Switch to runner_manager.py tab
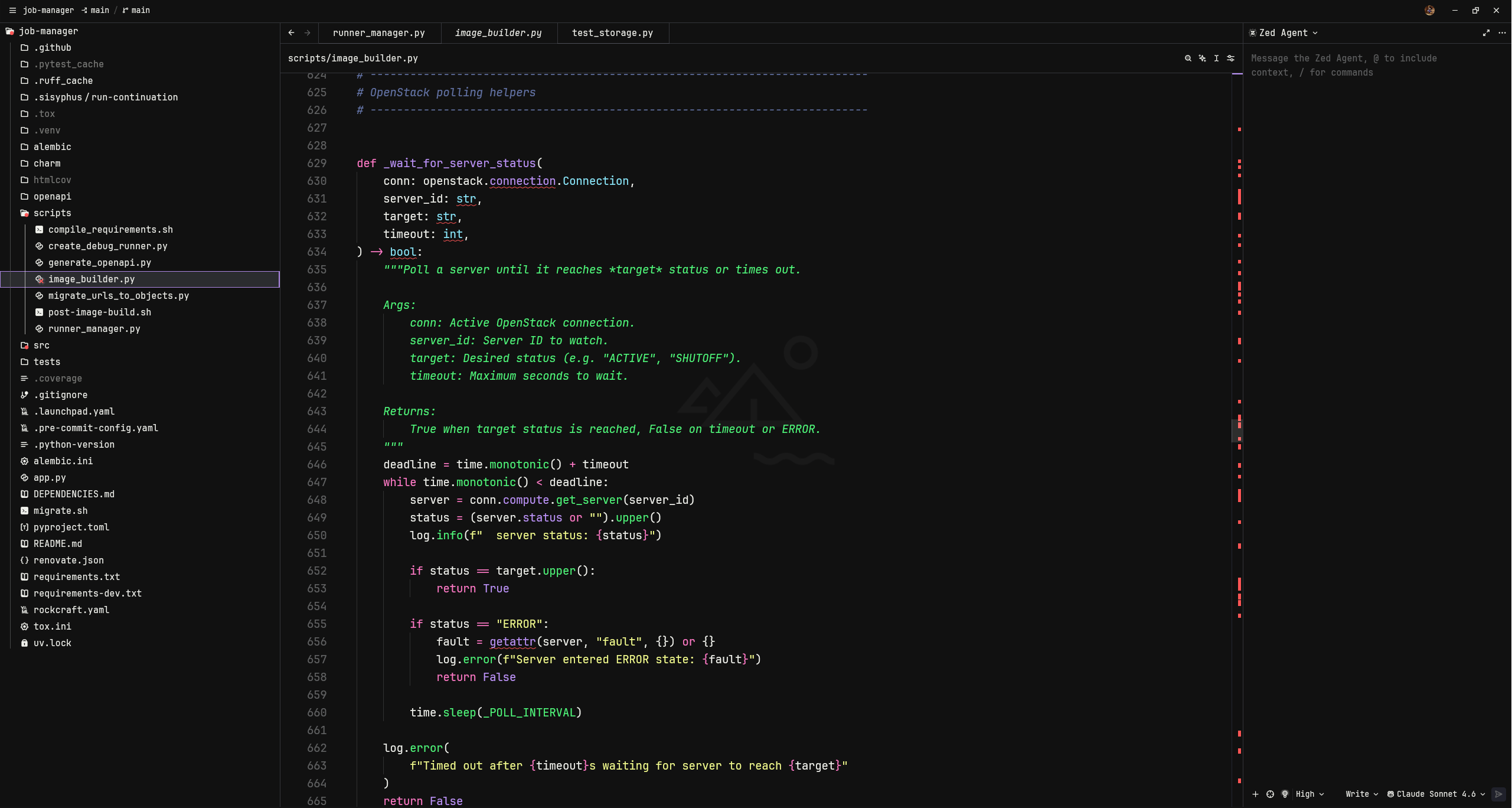 [x=379, y=33]
